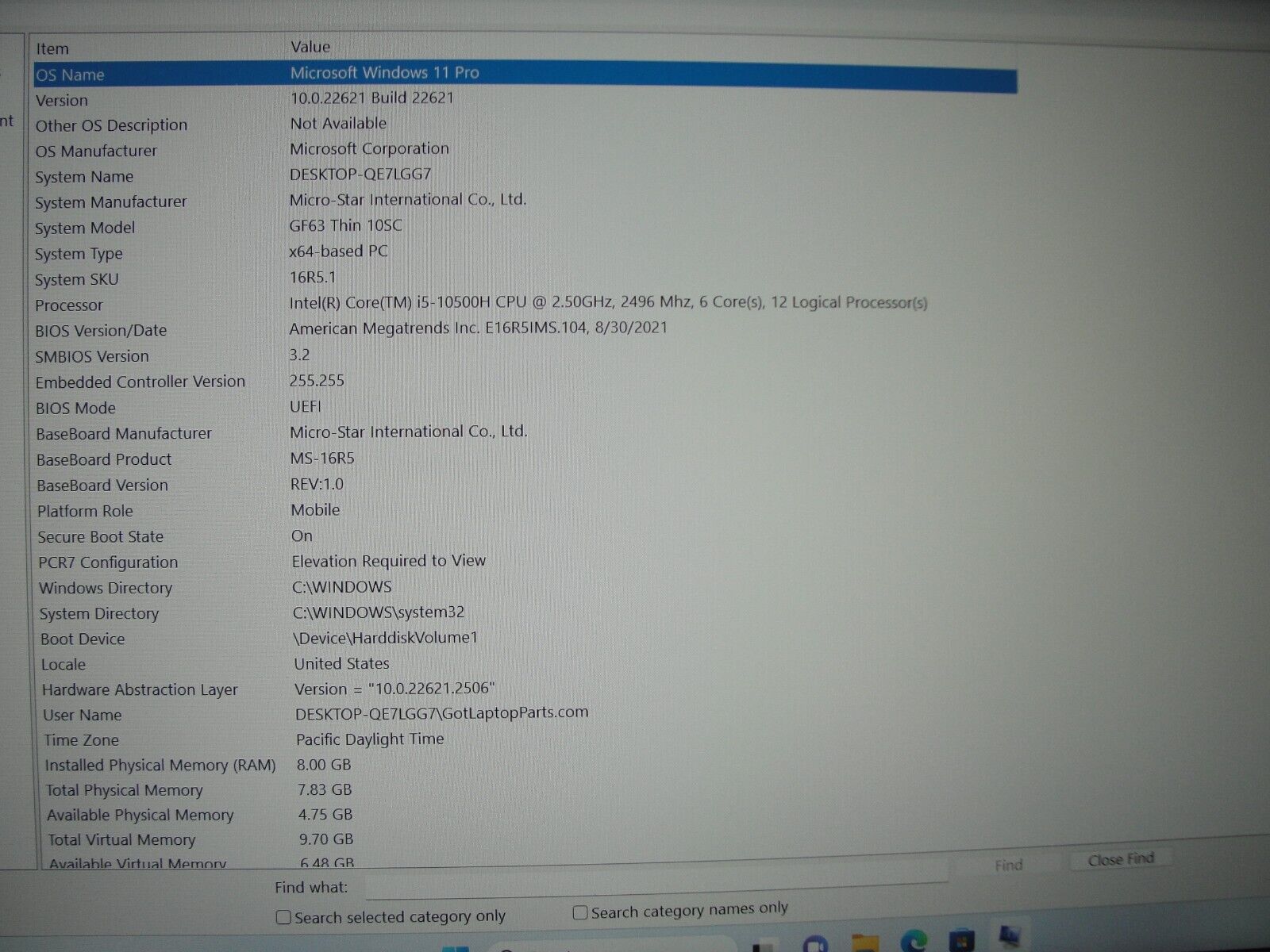1270x952 pixels.
Task: Click the Close Find button
Action: coord(1120,859)
